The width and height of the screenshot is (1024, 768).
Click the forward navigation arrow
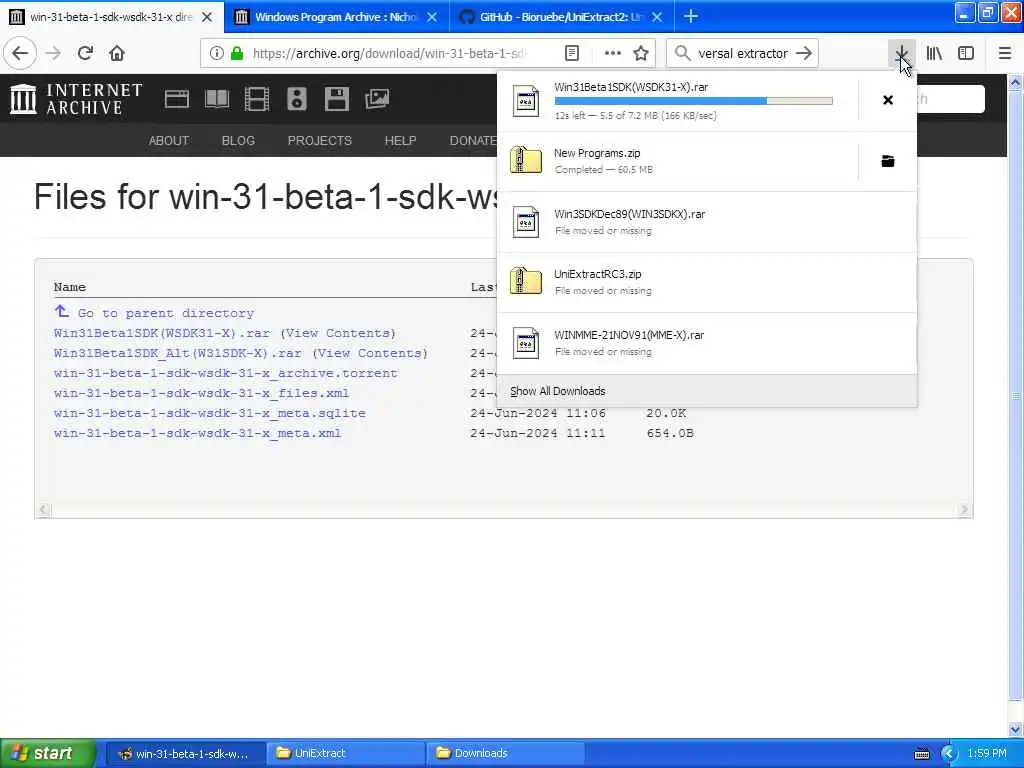54,53
